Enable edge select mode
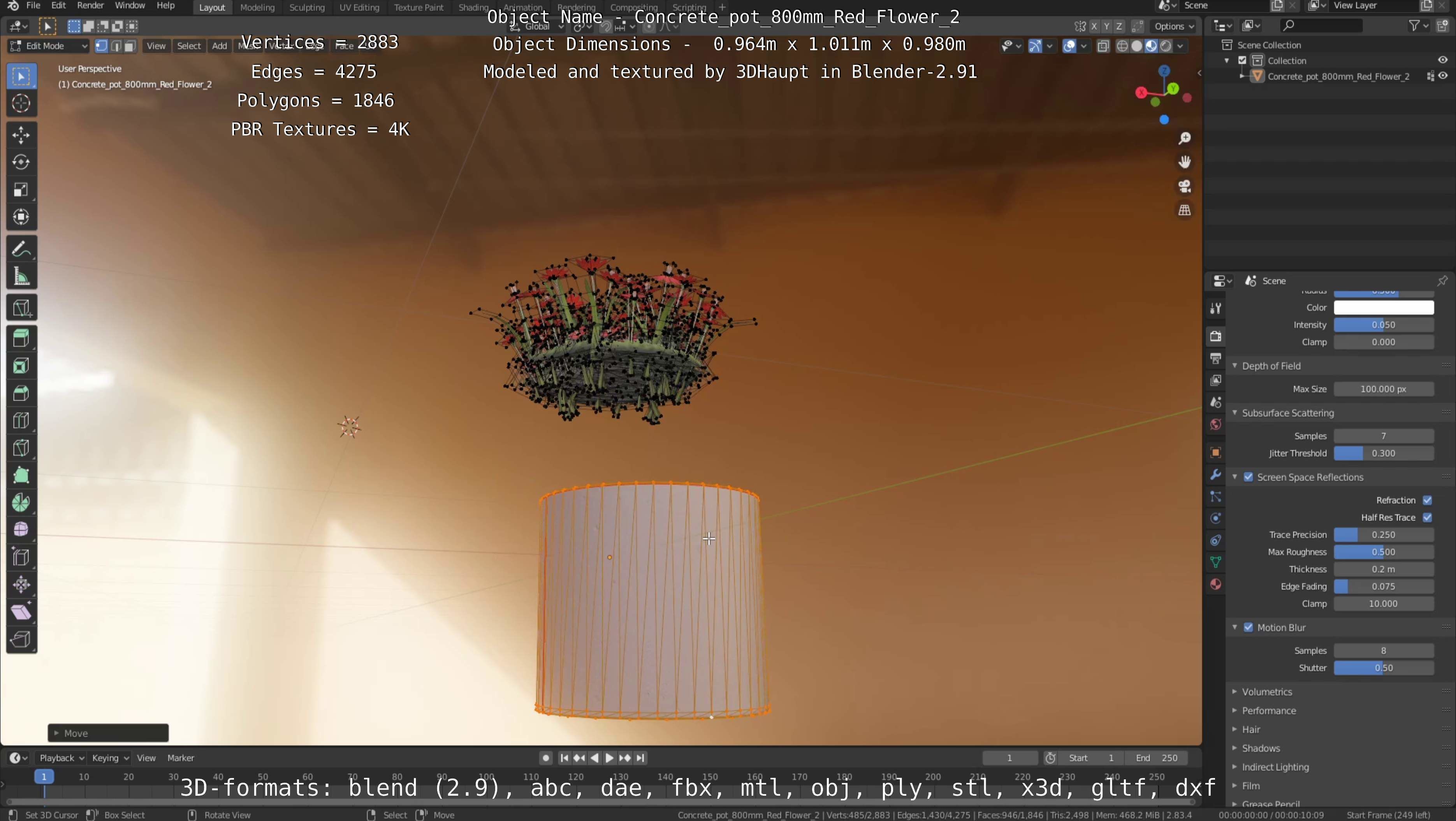1456x821 pixels. (x=116, y=46)
